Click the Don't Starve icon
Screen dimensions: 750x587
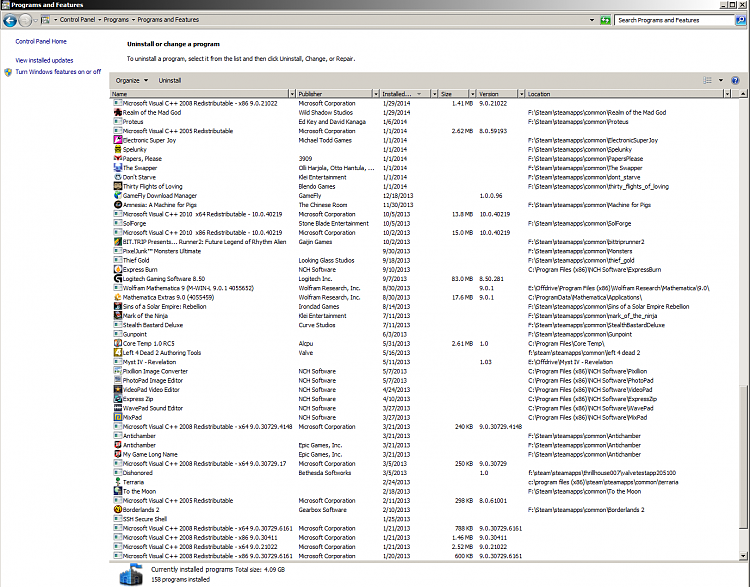118,177
